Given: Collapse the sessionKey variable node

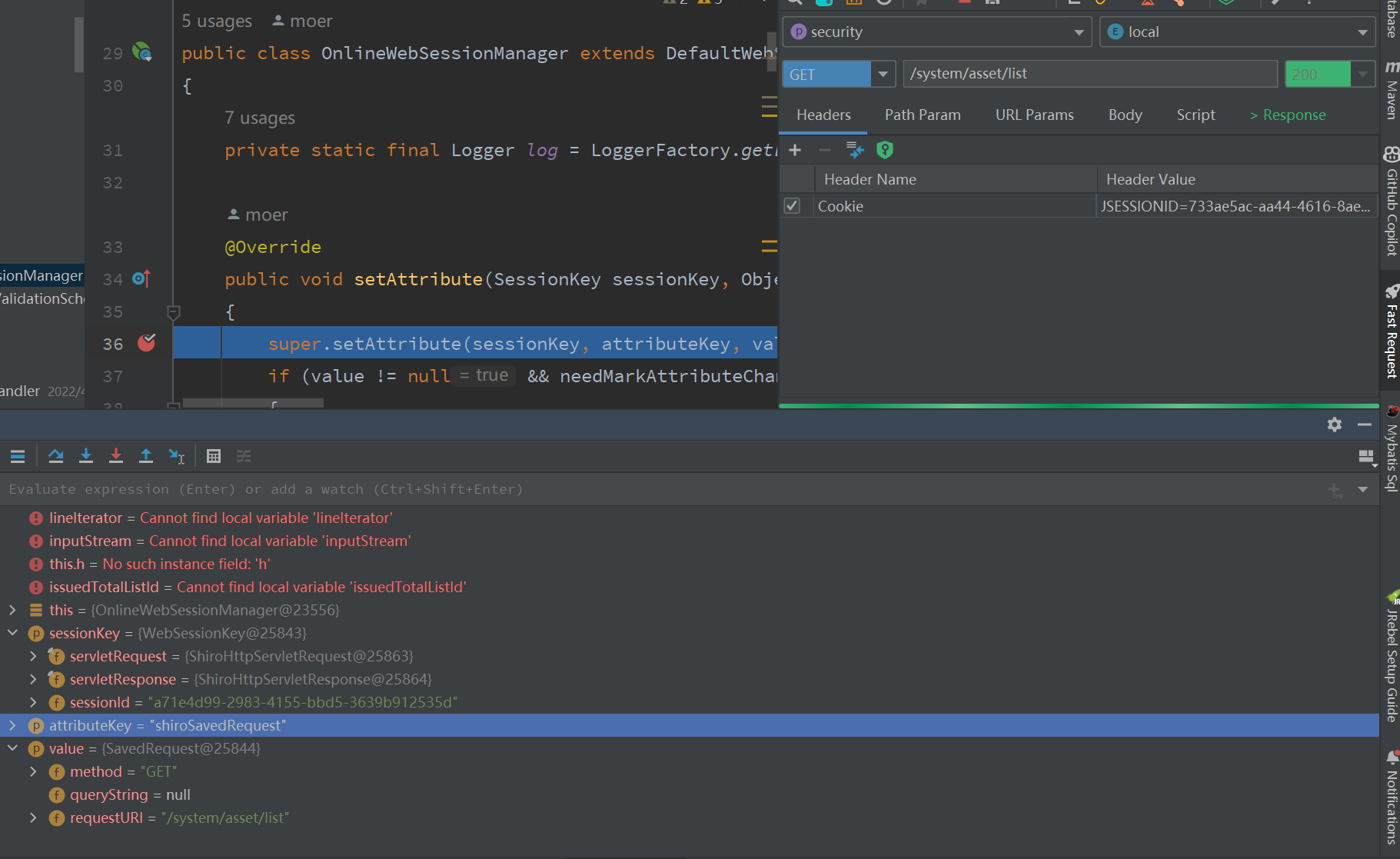Looking at the screenshot, I should (12, 633).
